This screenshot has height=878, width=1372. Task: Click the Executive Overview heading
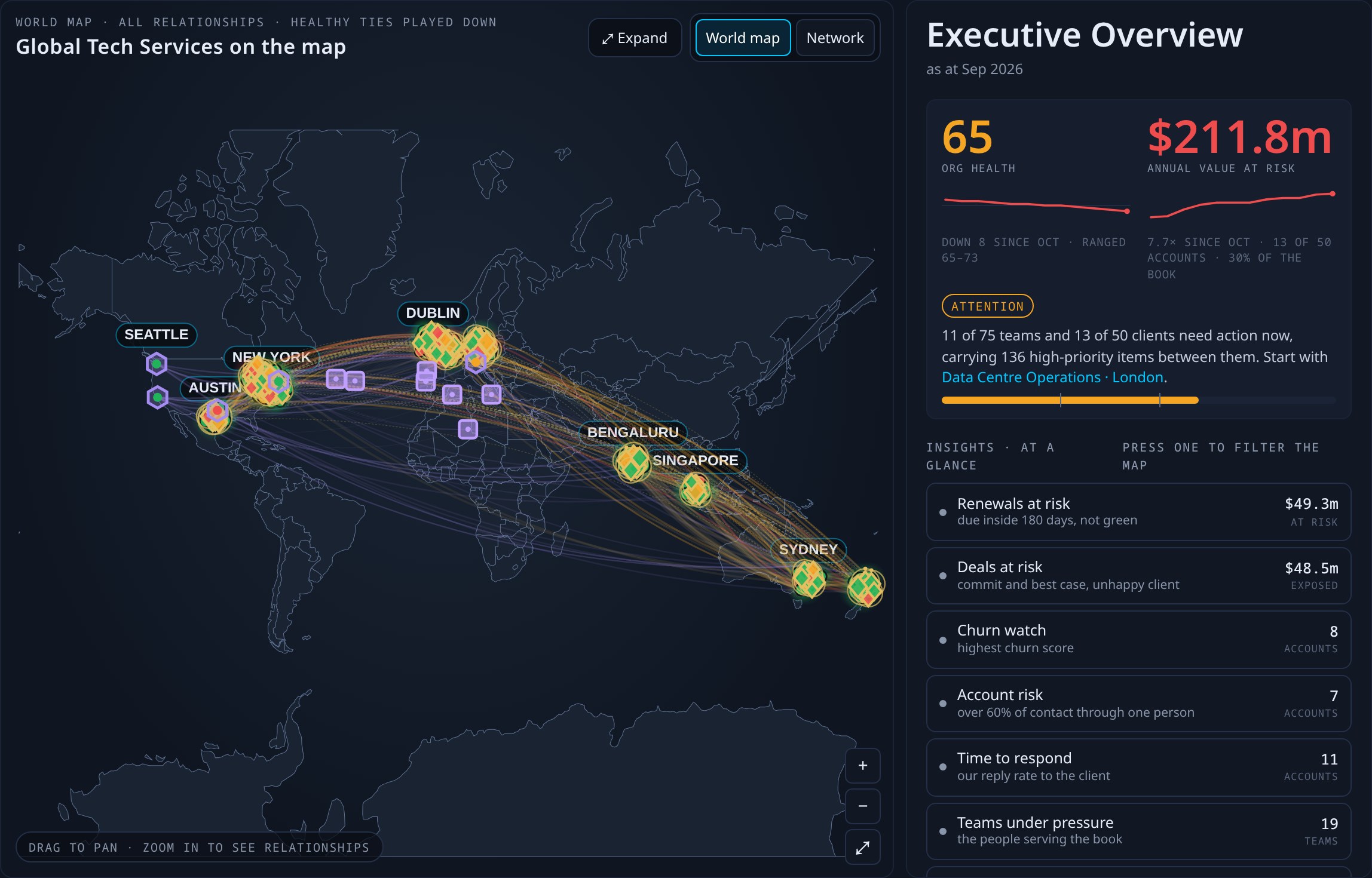pos(1085,35)
